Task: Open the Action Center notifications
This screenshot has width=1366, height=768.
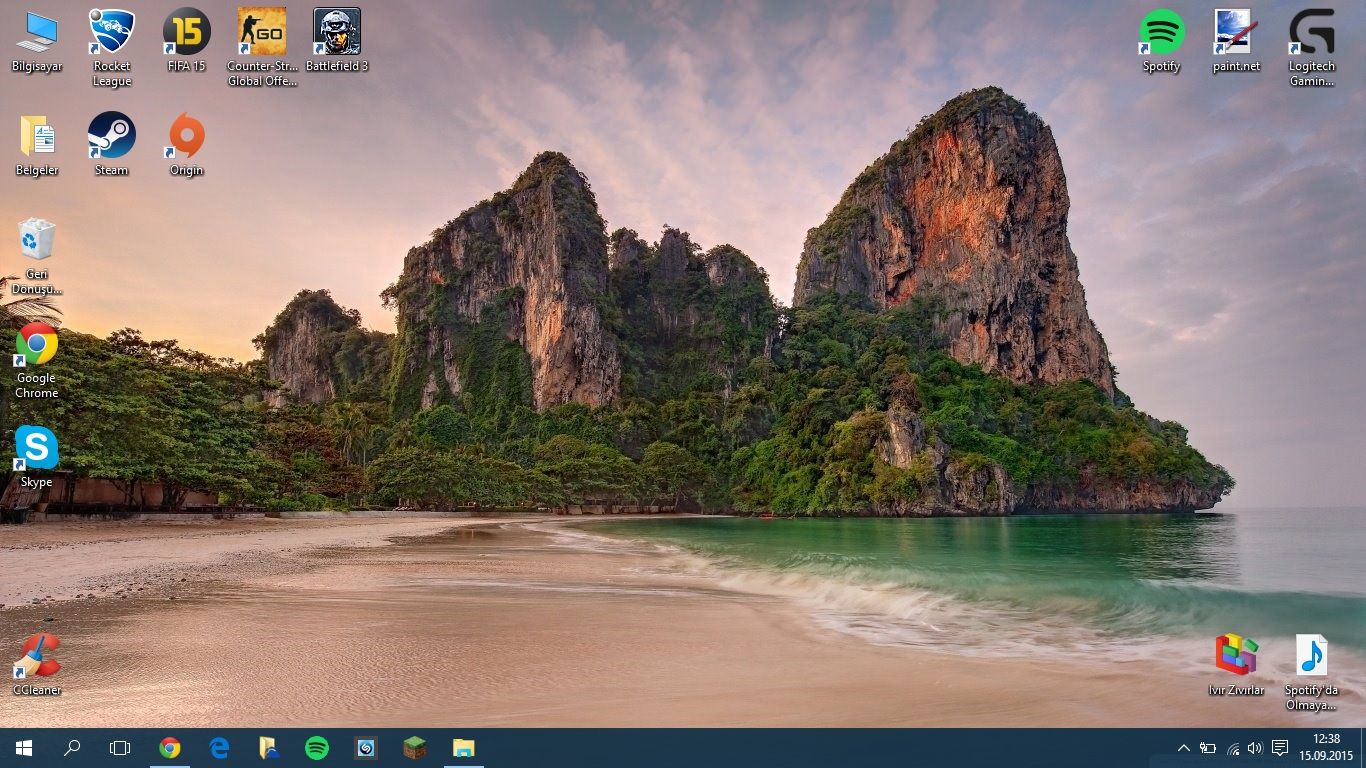Action: [x=1280, y=748]
